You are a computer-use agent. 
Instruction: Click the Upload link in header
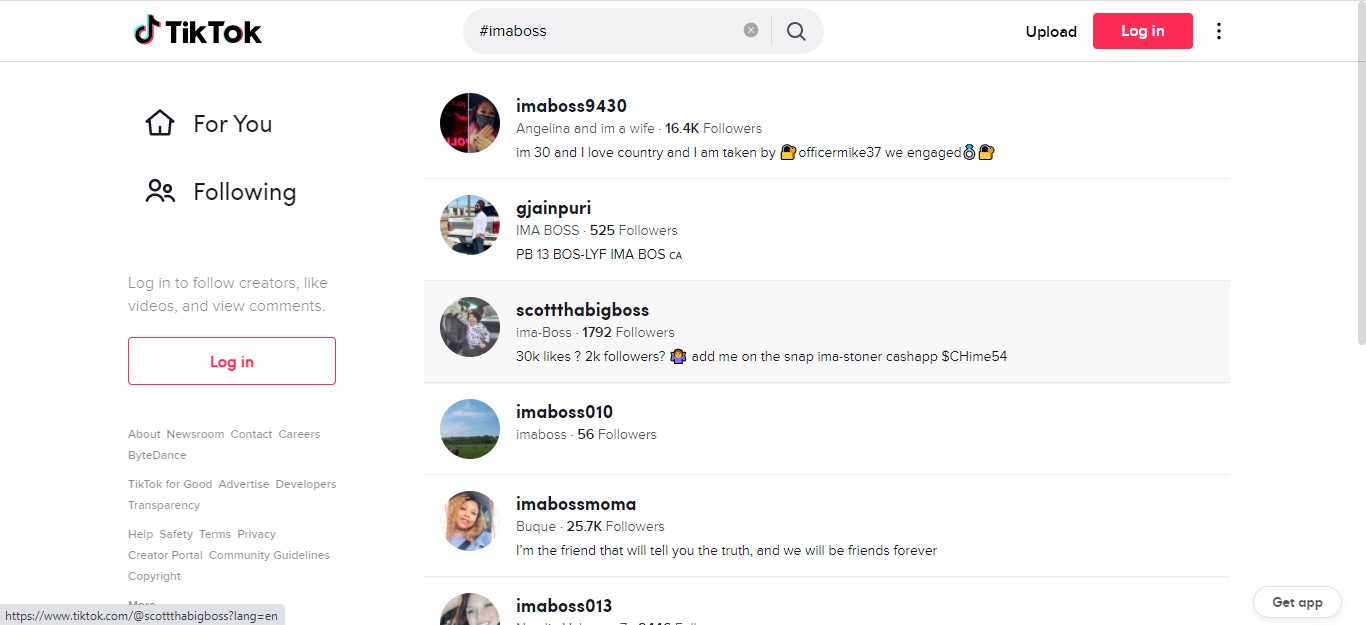point(1051,31)
